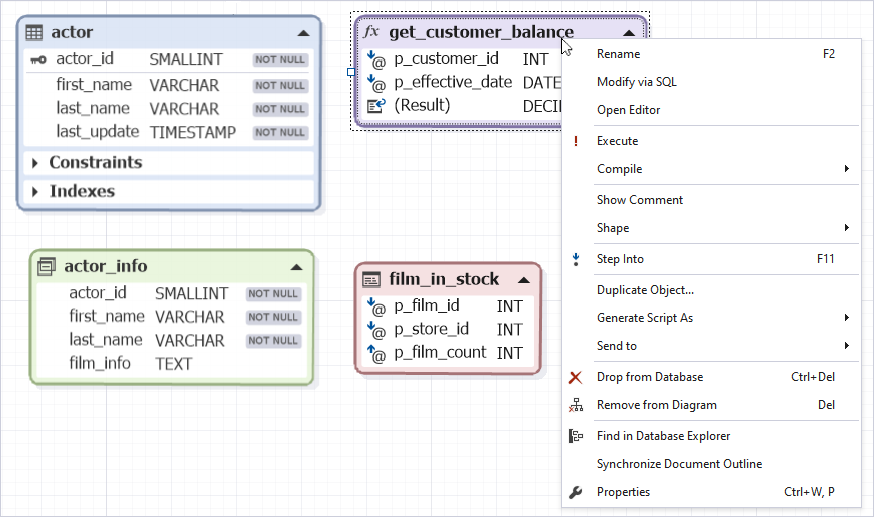This screenshot has height=517, width=874.
Task: Collapse the actor_info view box
Action: point(297,267)
